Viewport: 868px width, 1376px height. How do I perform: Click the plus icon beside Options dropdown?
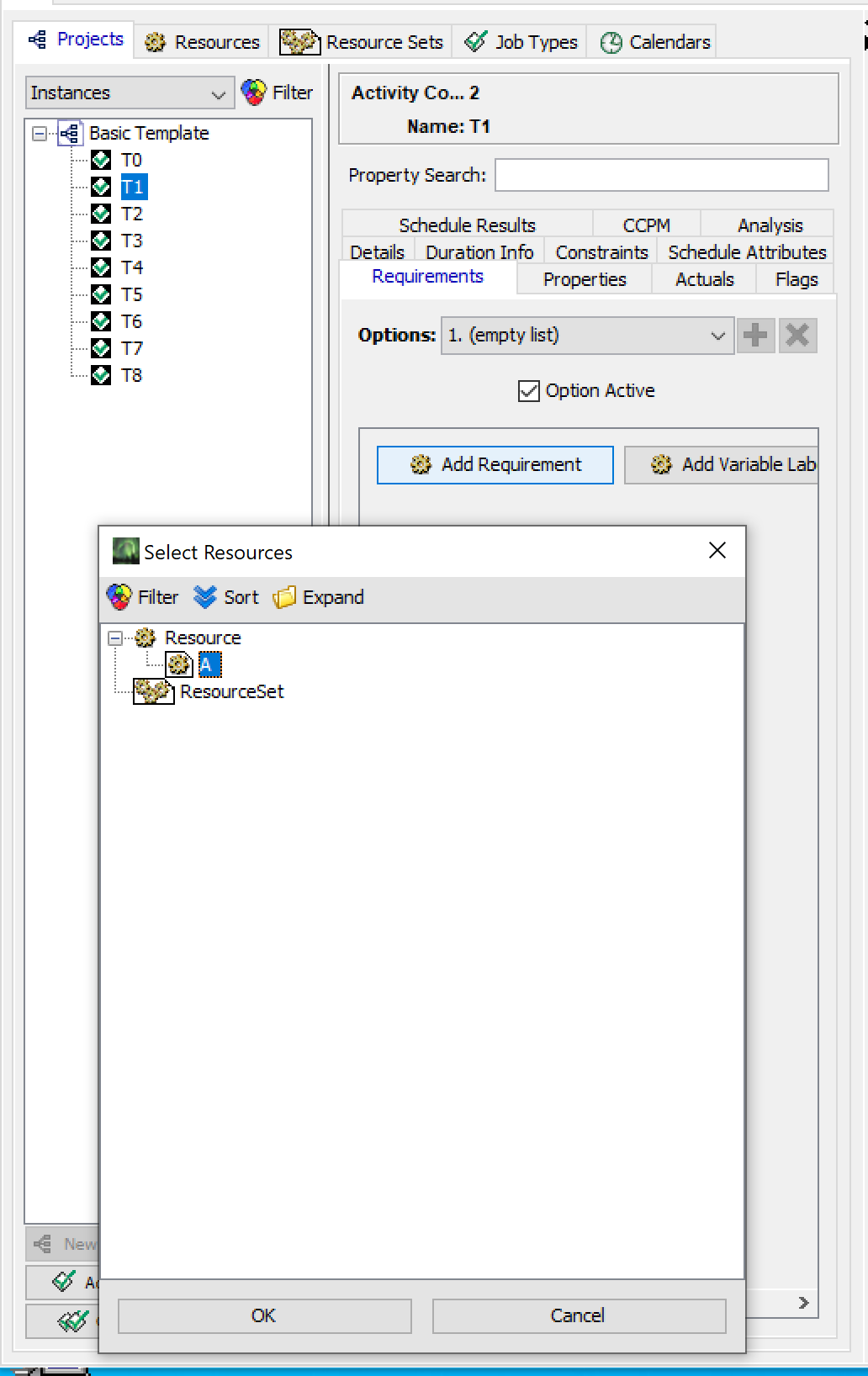(x=755, y=336)
